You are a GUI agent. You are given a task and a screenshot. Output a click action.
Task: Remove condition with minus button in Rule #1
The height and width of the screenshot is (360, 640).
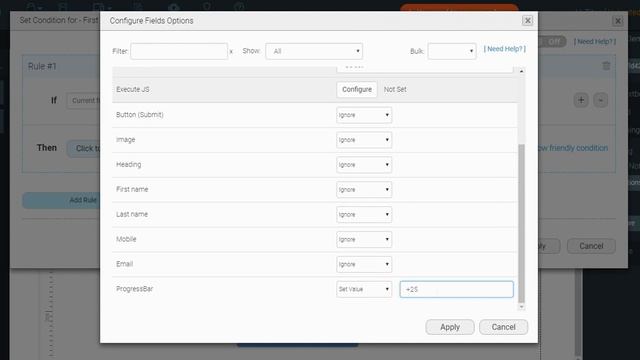coord(600,100)
